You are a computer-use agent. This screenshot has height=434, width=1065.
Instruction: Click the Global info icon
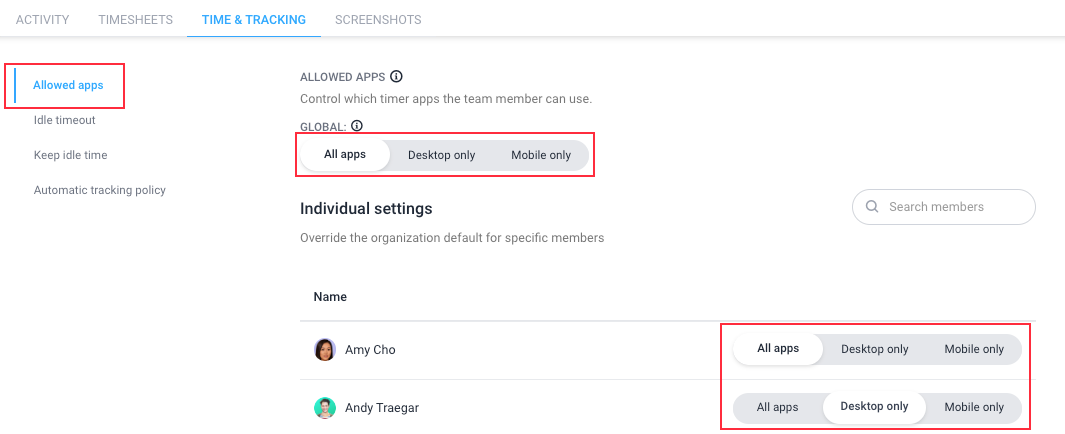point(357,126)
